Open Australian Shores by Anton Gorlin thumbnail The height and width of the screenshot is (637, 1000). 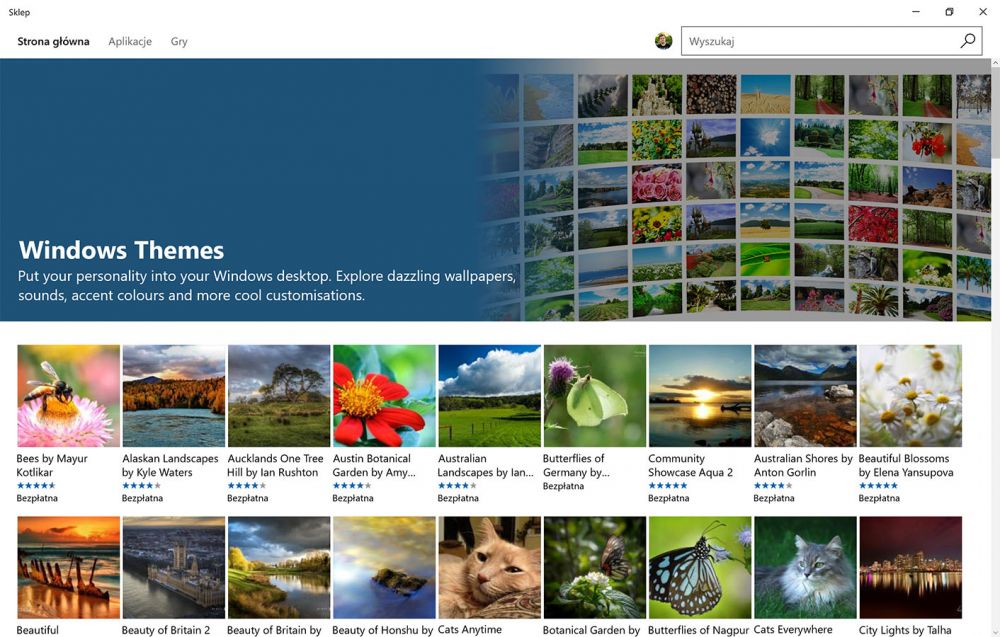pyautogui.click(x=805, y=395)
